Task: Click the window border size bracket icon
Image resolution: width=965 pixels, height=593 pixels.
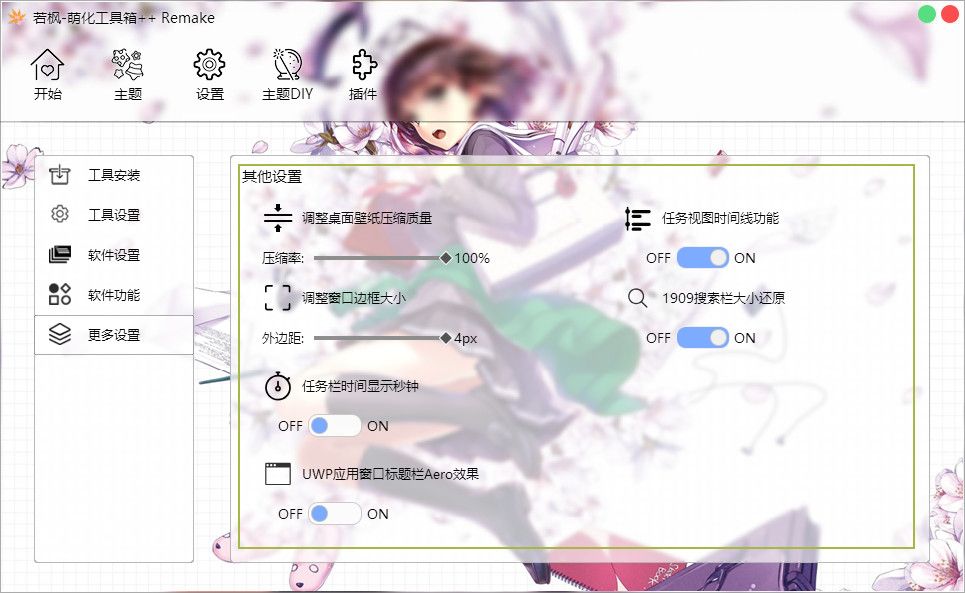Action: pos(278,298)
